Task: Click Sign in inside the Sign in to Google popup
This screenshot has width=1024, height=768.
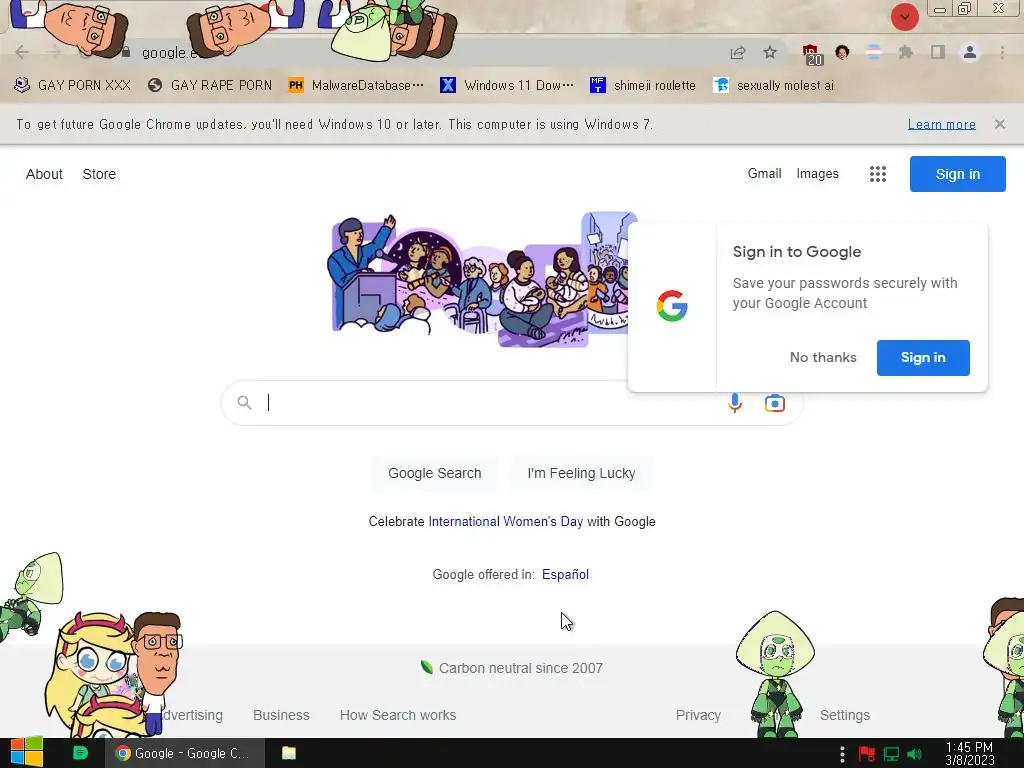Action: [x=923, y=357]
